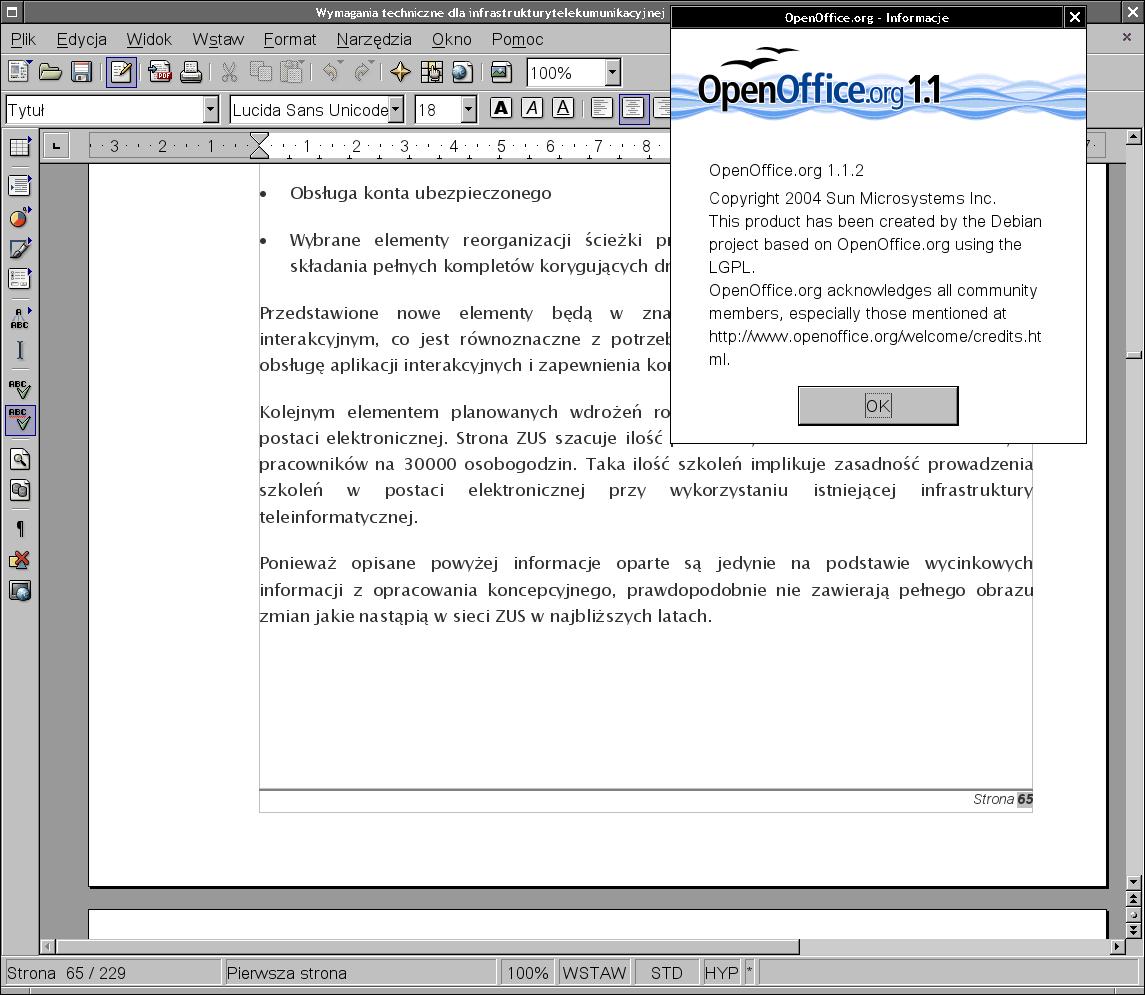The image size is (1145, 995).
Task: Open the Format menu
Action: coord(289,39)
